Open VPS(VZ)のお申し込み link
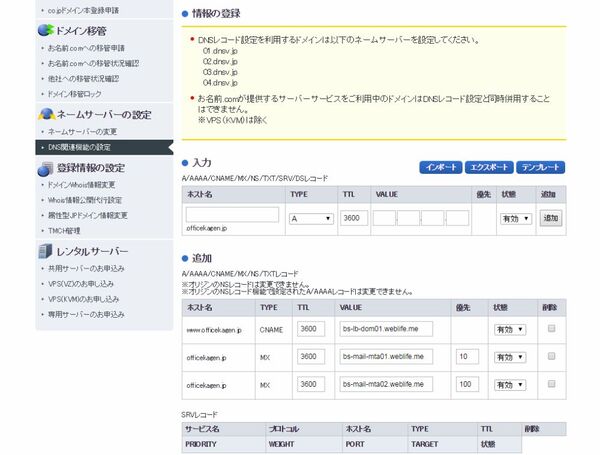This screenshot has height=455, width=600. coord(81,284)
